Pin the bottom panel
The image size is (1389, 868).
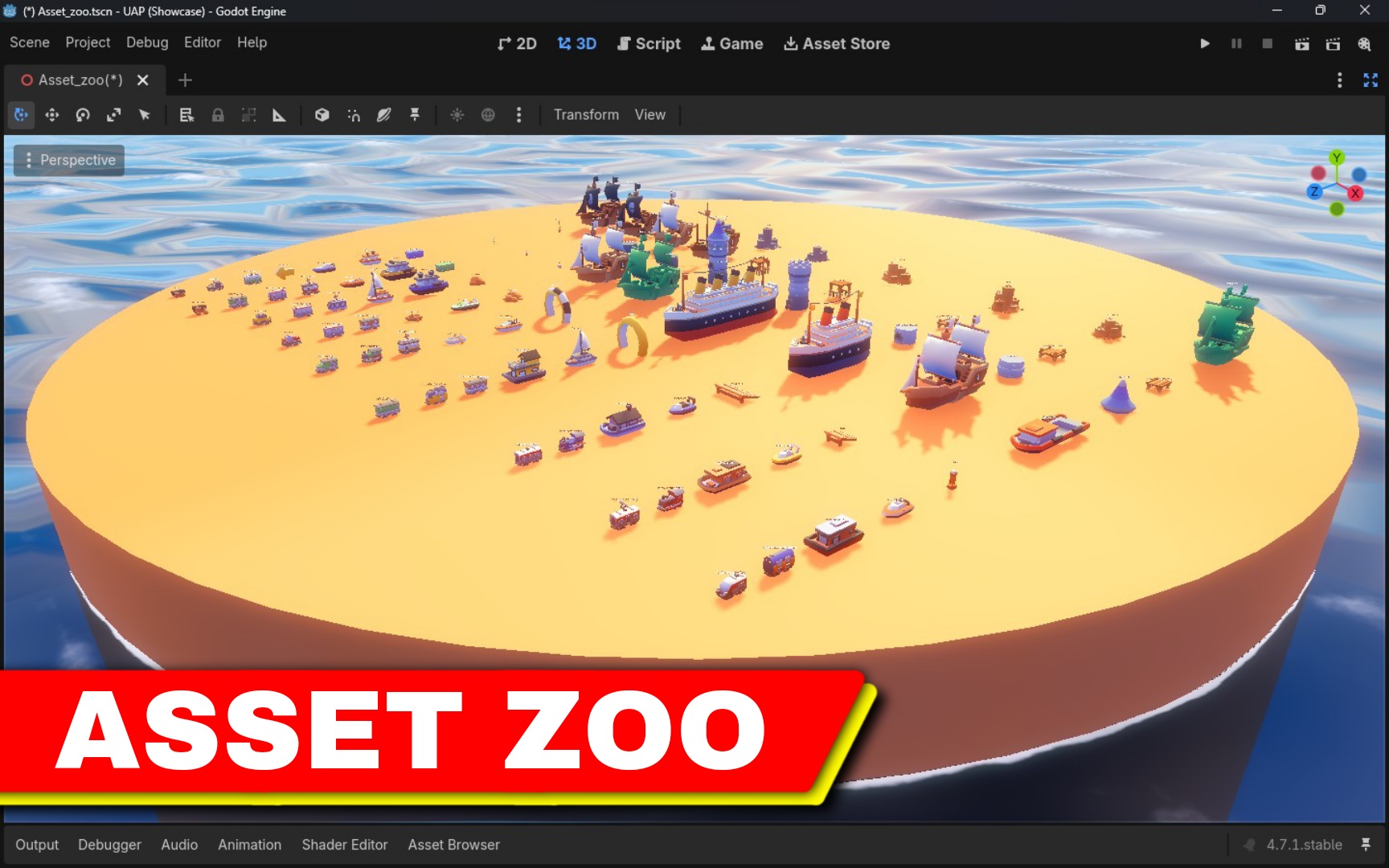pos(1366,845)
